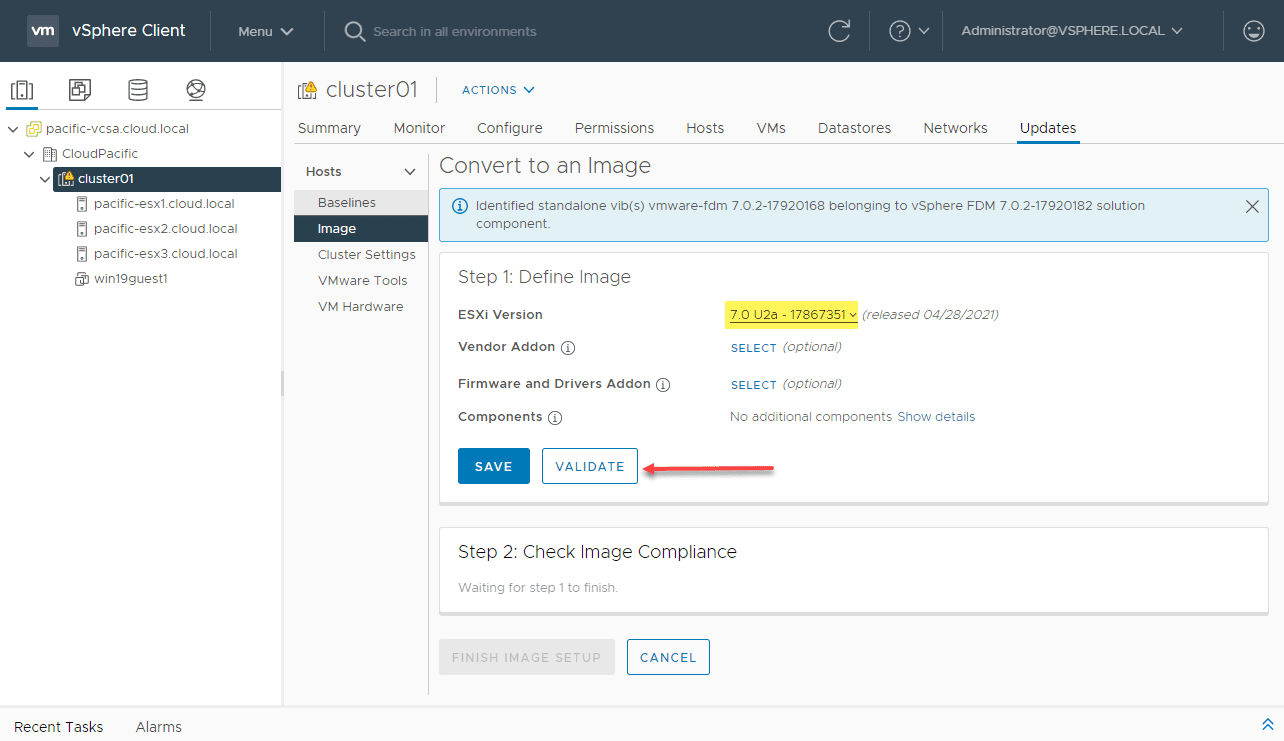Click the VALIDATE button

click(x=589, y=466)
